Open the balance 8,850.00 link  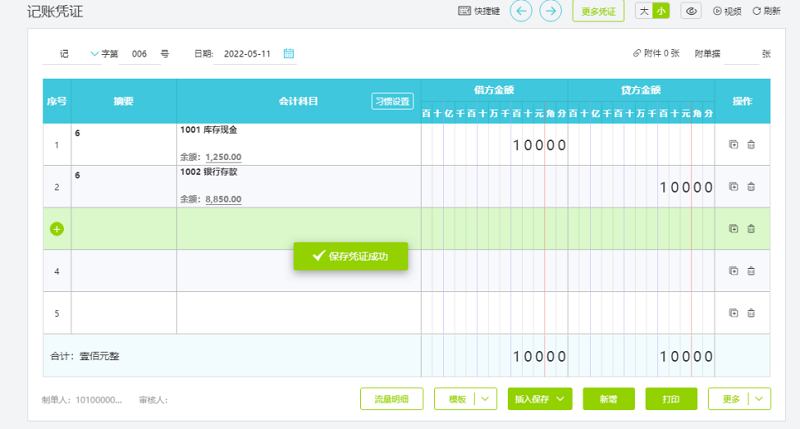pos(223,199)
